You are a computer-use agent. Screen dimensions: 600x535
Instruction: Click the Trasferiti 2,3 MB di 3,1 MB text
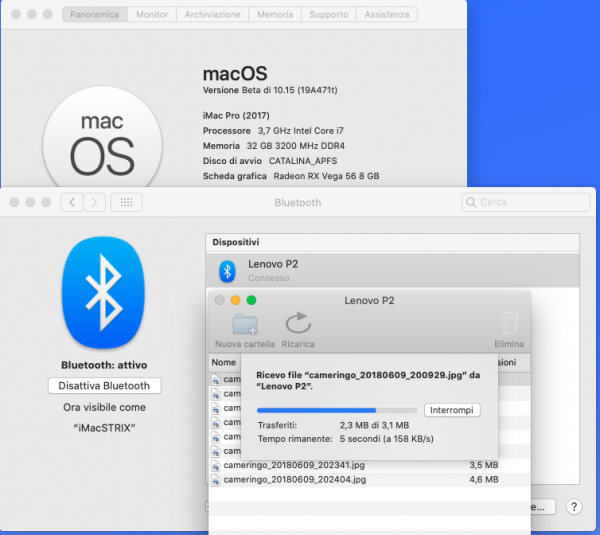click(x=333, y=425)
